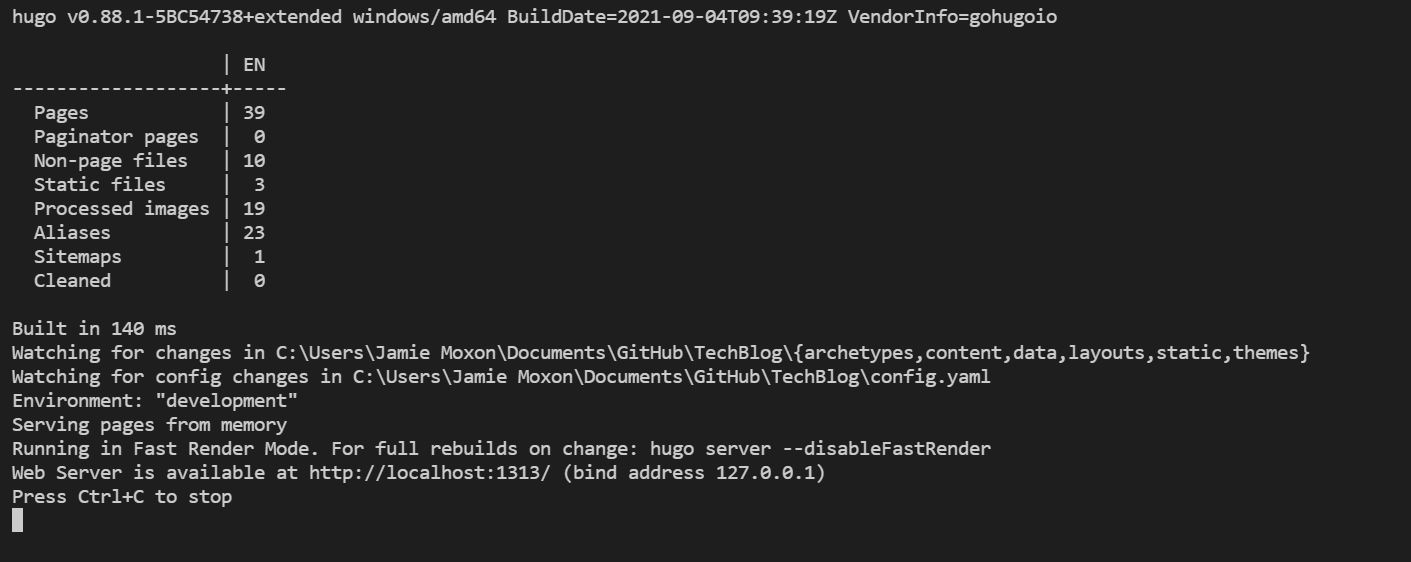Click the "Built in 140 ms" line

tap(94, 329)
